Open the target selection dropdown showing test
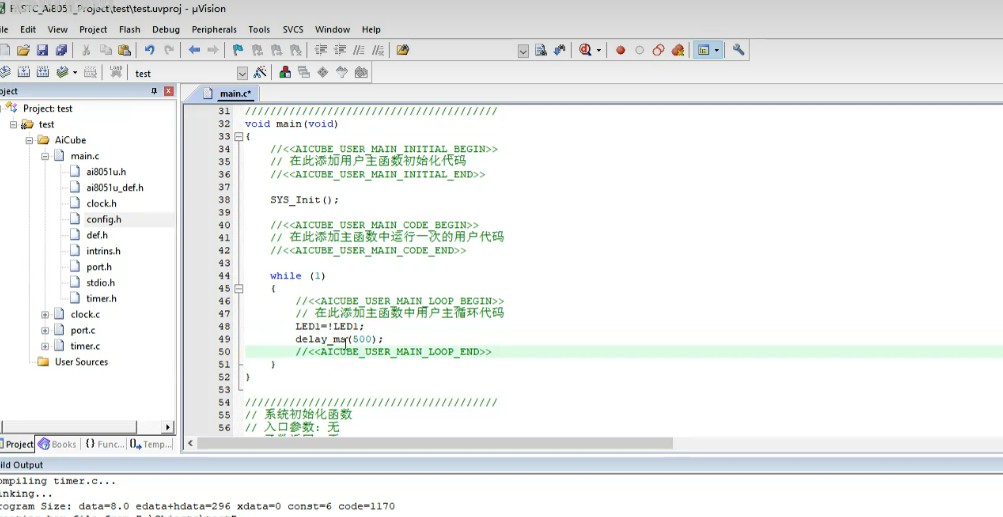1003x517 pixels. (242, 73)
